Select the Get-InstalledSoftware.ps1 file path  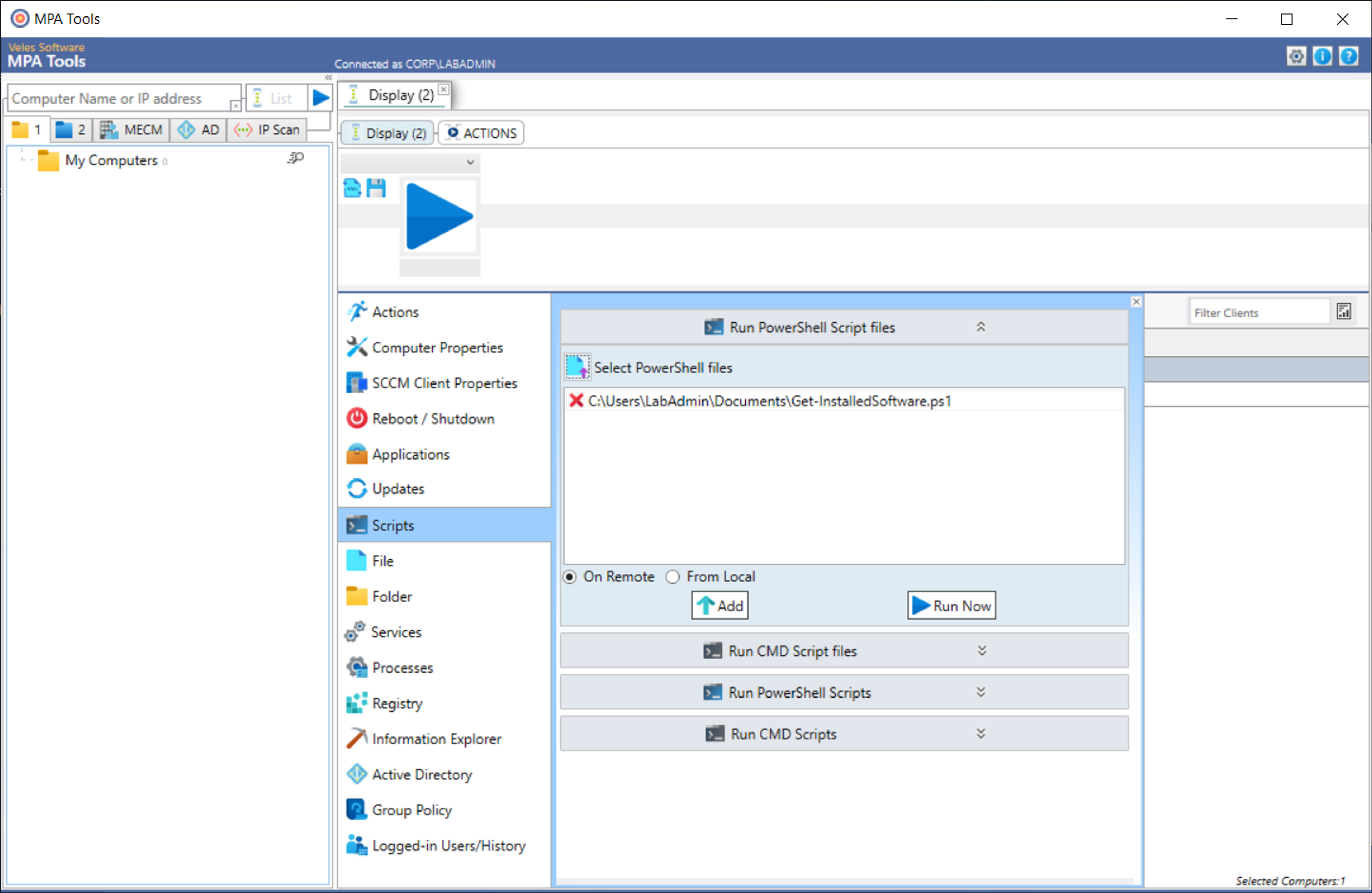[x=770, y=401]
